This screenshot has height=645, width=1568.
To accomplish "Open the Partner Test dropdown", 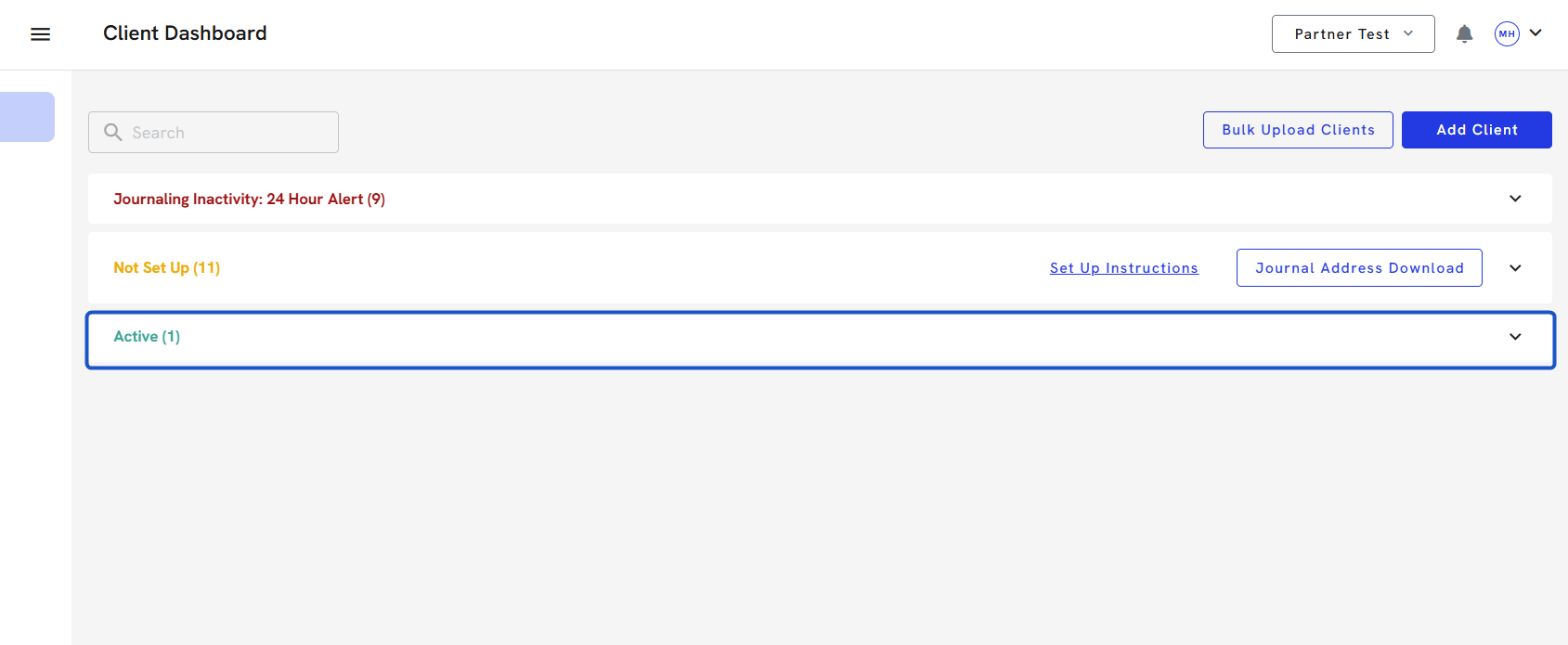I will pos(1353,34).
